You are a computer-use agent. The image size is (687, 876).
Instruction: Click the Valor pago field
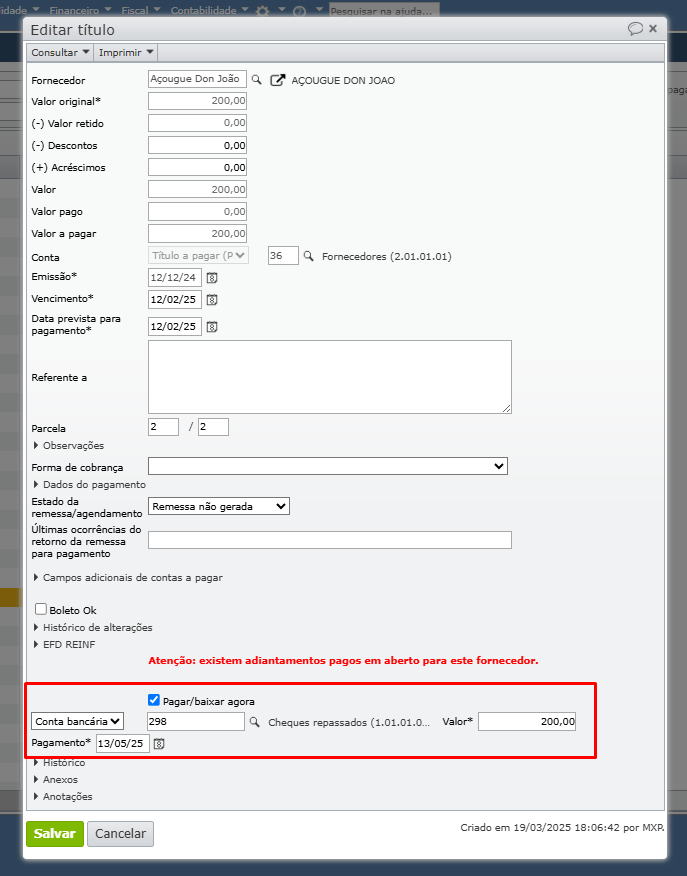coord(197,212)
